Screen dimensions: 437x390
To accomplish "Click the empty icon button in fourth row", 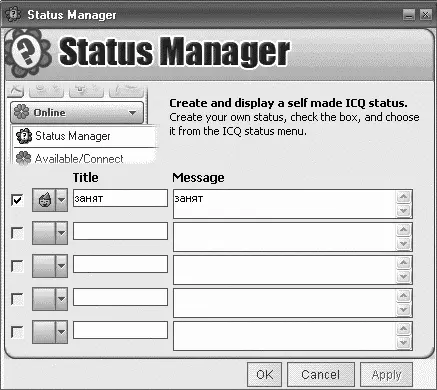I will click(x=44, y=299).
